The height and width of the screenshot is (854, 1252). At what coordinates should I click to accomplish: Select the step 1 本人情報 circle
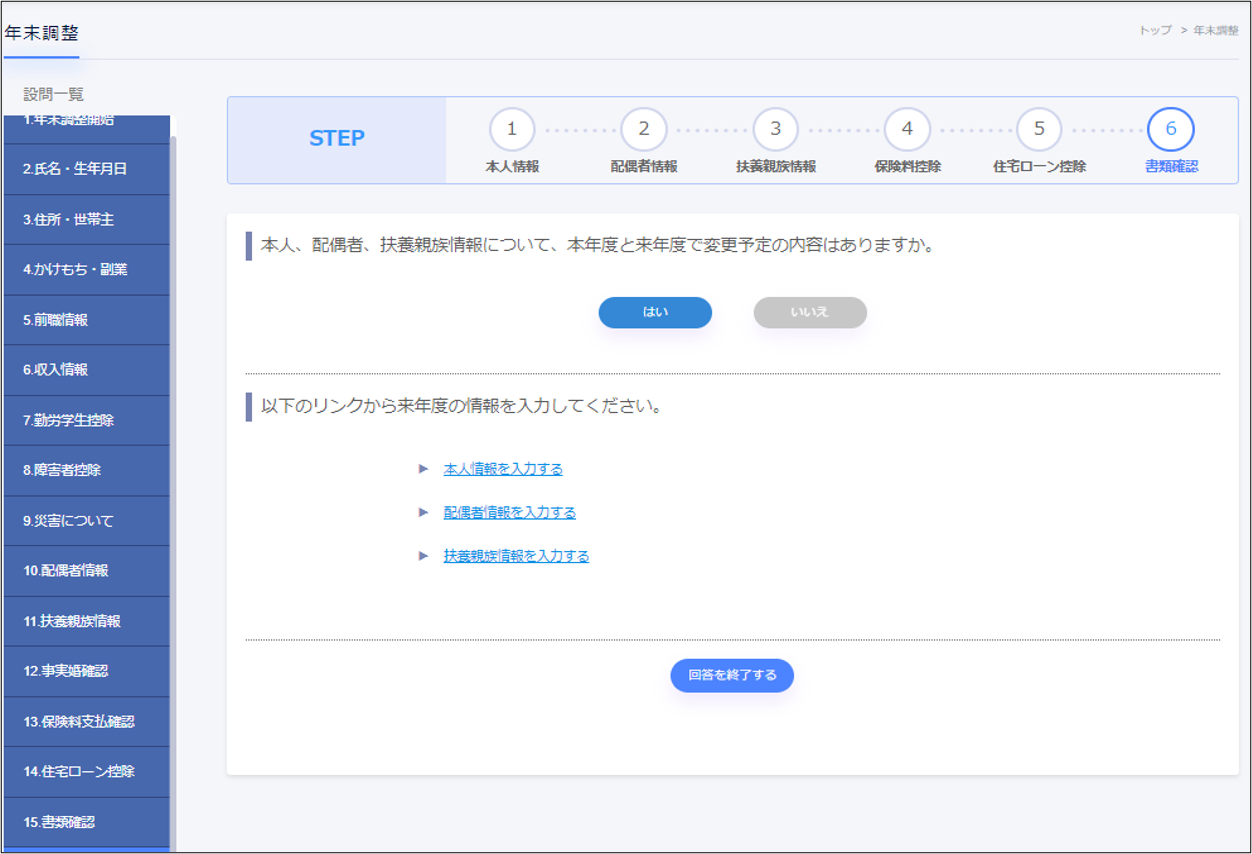click(513, 128)
